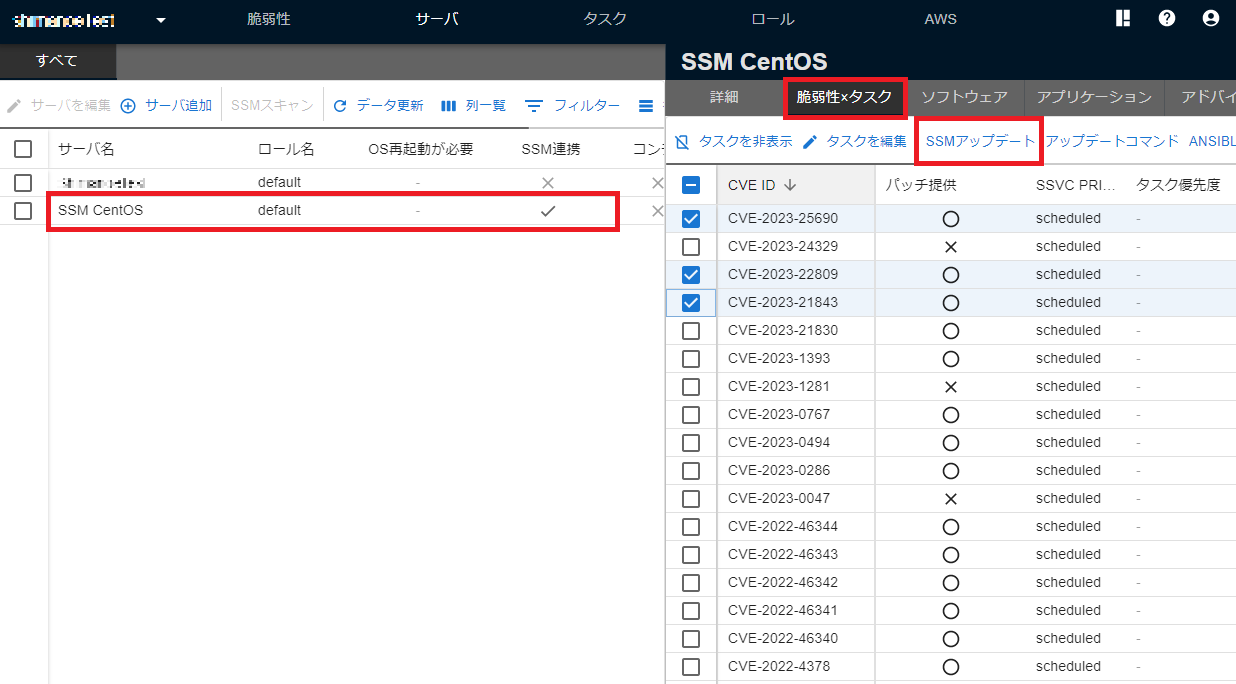
Task: Click the サーバ名 column header
Action: (x=86, y=149)
